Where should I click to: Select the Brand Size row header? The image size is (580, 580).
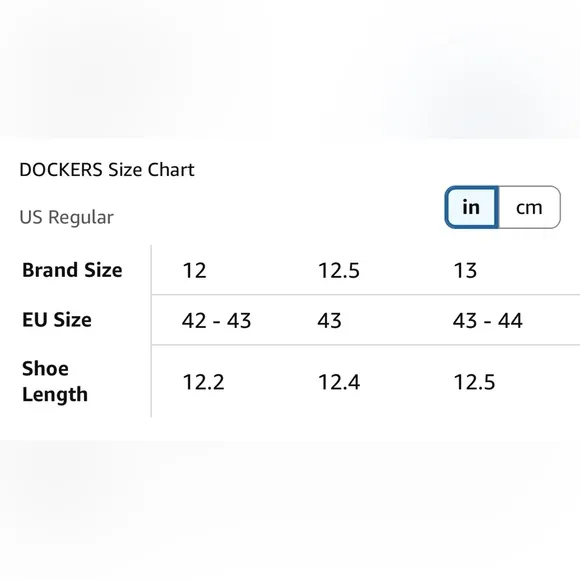click(x=72, y=270)
